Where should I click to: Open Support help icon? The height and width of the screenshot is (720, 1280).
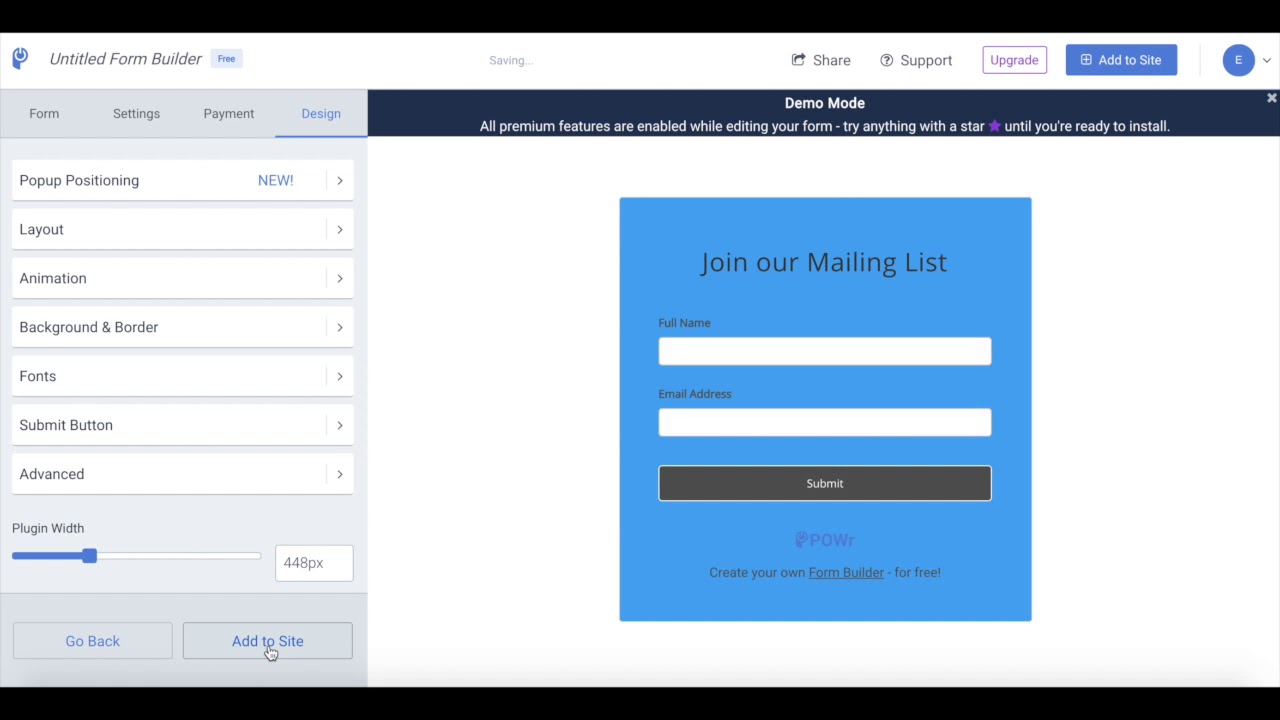tap(886, 60)
